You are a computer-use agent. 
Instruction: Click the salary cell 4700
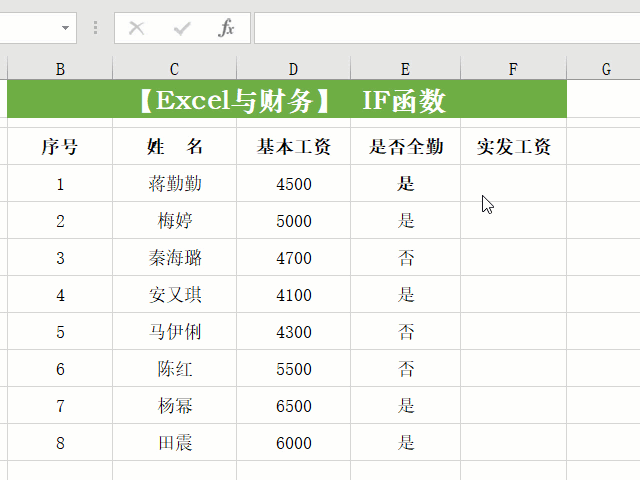(293, 258)
